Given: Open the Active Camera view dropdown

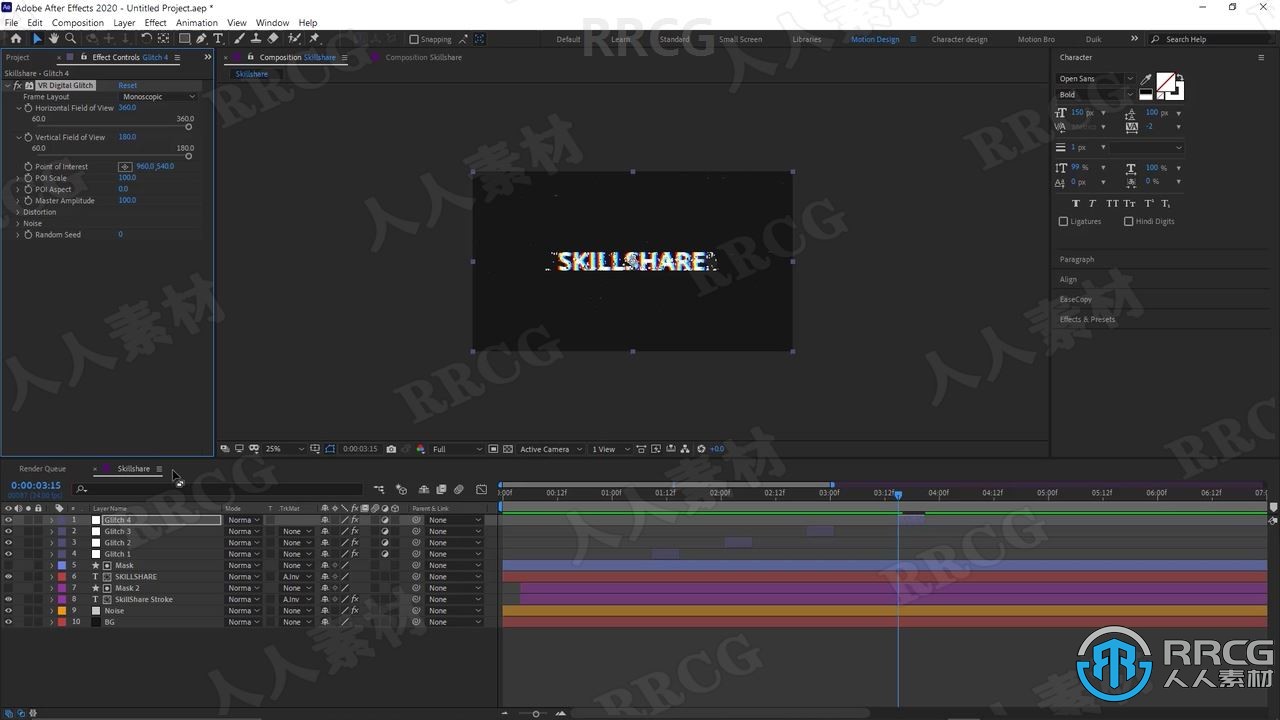Looking at the screenshot, I should point(550,449).
